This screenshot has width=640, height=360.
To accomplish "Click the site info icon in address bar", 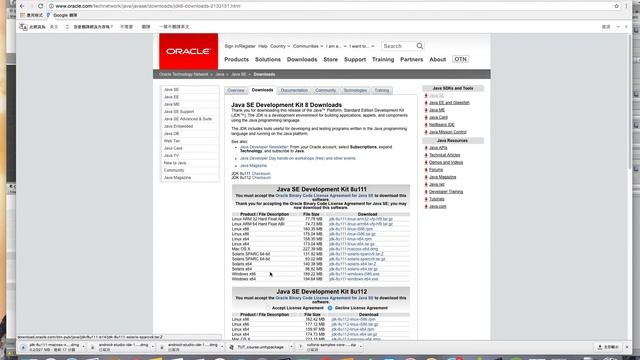I will [51, 6].
